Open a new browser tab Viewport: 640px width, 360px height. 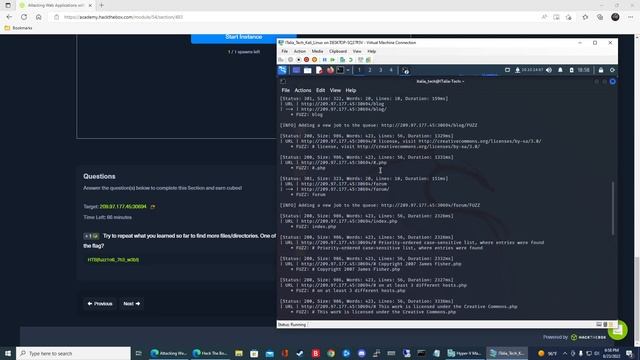point(102,5)
